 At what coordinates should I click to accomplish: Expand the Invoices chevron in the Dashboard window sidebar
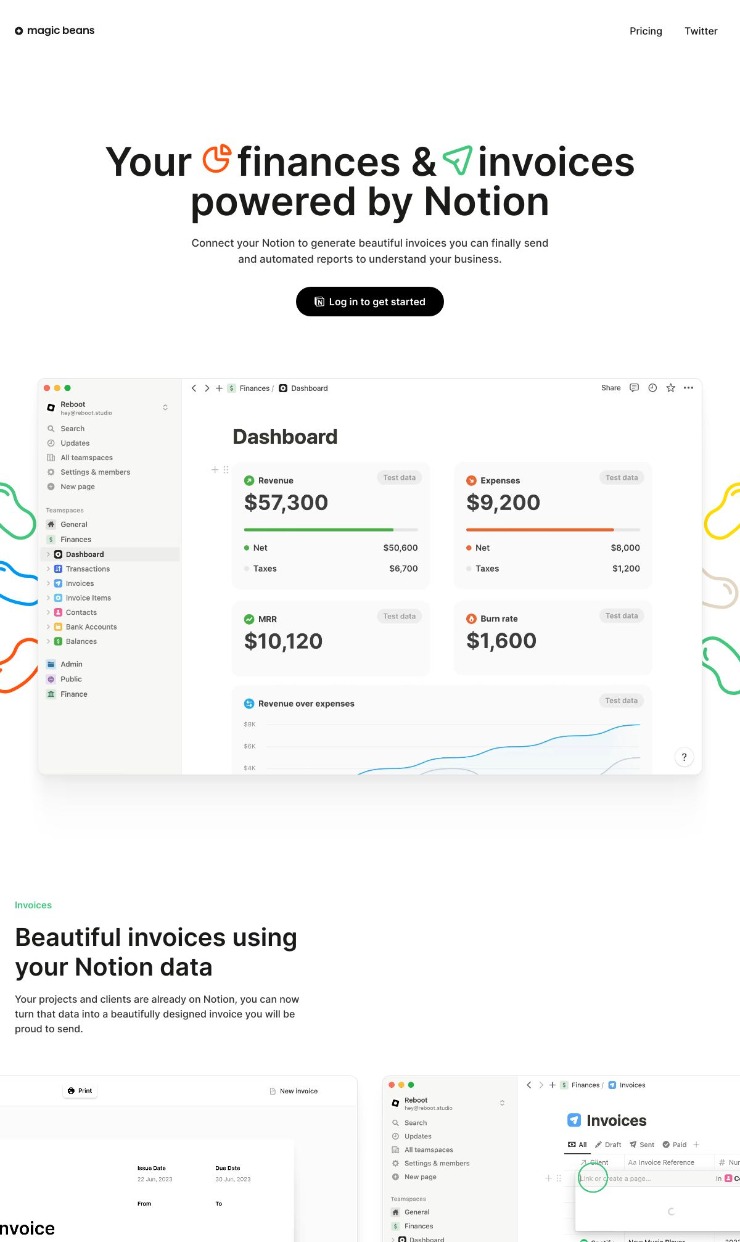click(48, 583)
